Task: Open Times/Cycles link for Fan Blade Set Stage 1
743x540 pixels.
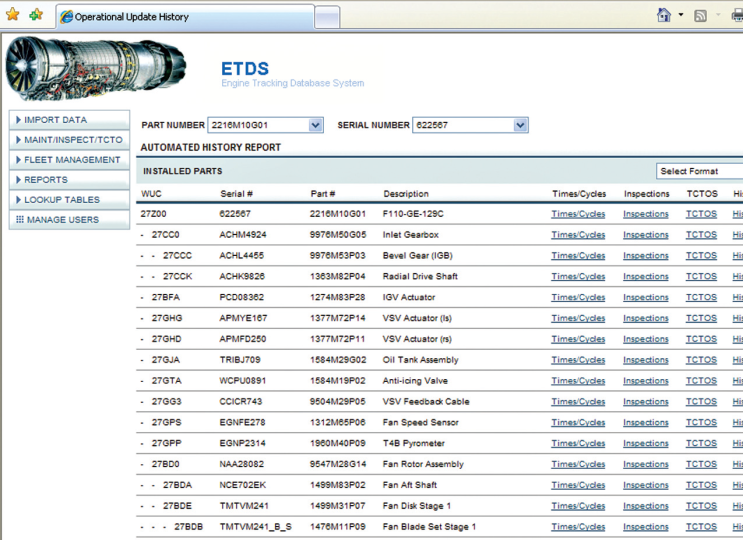Action: coord(578,527)
